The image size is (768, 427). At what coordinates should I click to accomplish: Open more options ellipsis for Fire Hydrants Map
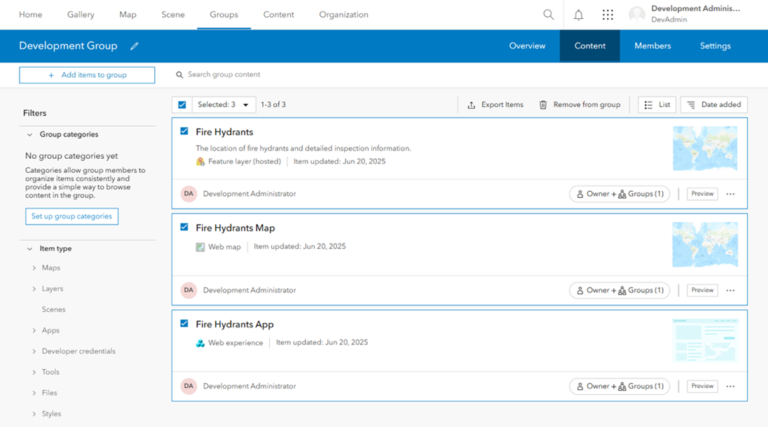pyautogui.click(x=730, y=290)
